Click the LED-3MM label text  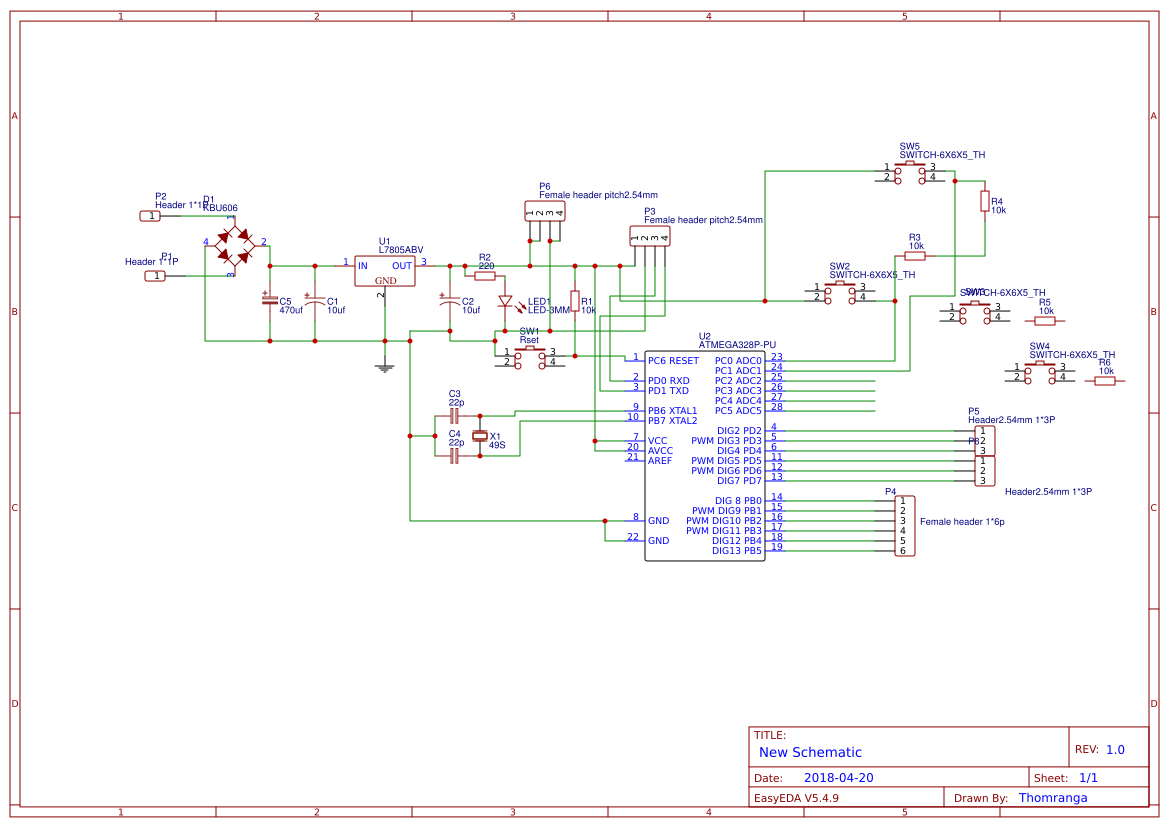tap(549, 310)
